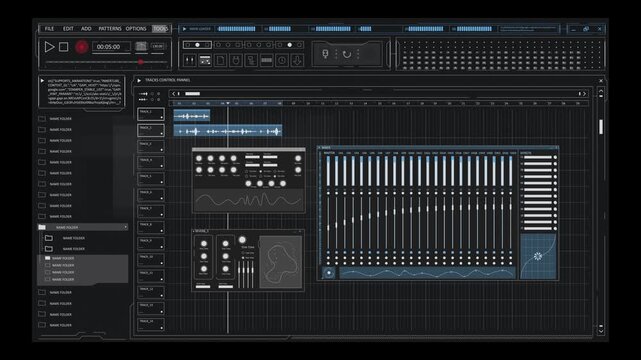This screenshot has height=360, width=641.
Task: Open the PATTERNS menu
Action: pyautogui.click(x=110, y=29)
